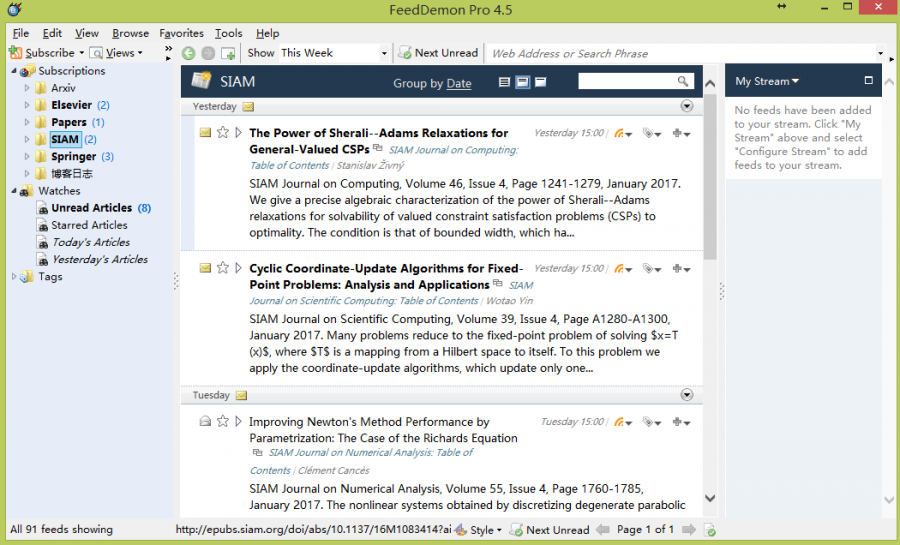Open the Browse menu
The width and height of the screenshot is (900, 545).
(x=130, y=33)
